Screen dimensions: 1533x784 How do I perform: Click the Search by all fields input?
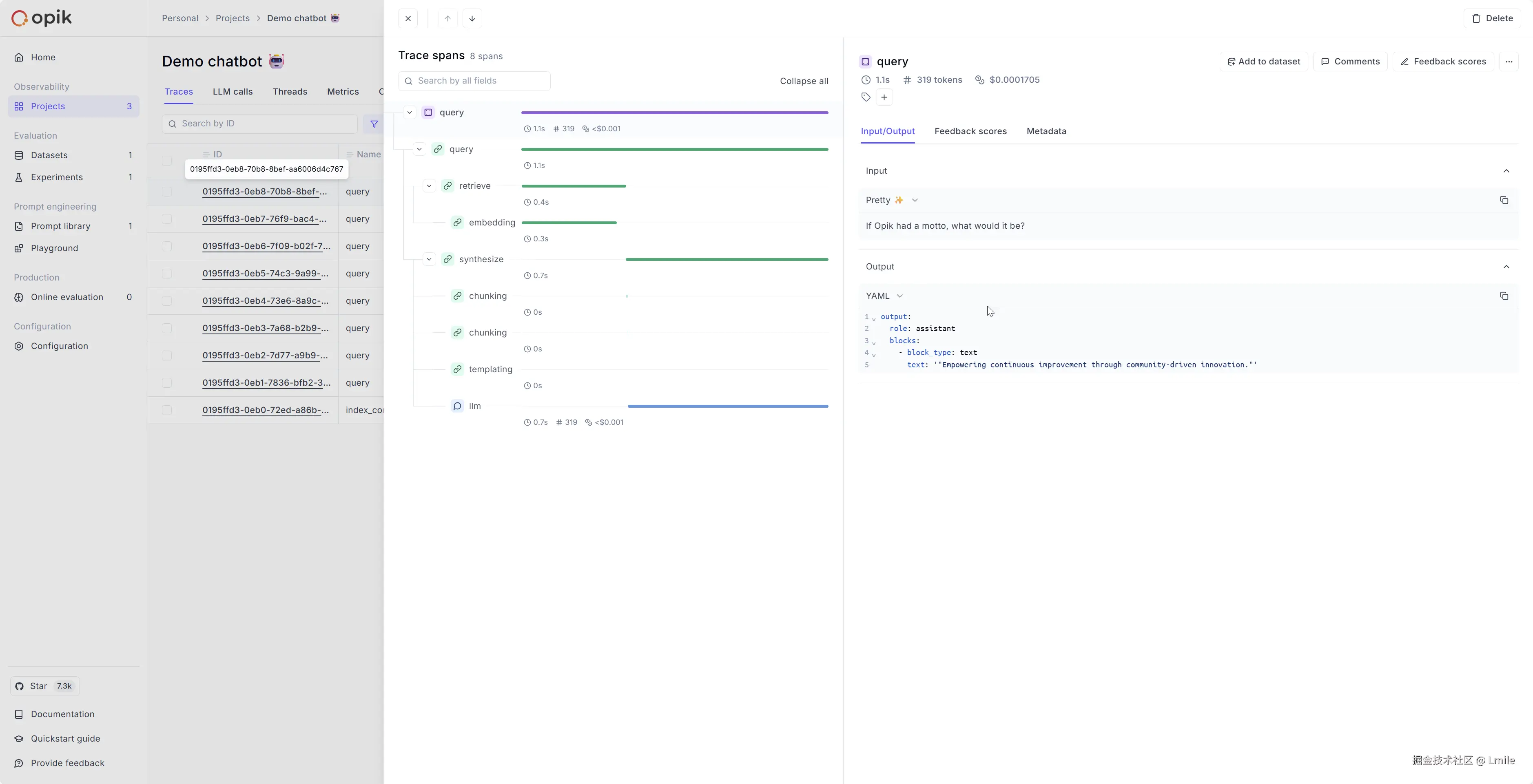click(474, 82)
